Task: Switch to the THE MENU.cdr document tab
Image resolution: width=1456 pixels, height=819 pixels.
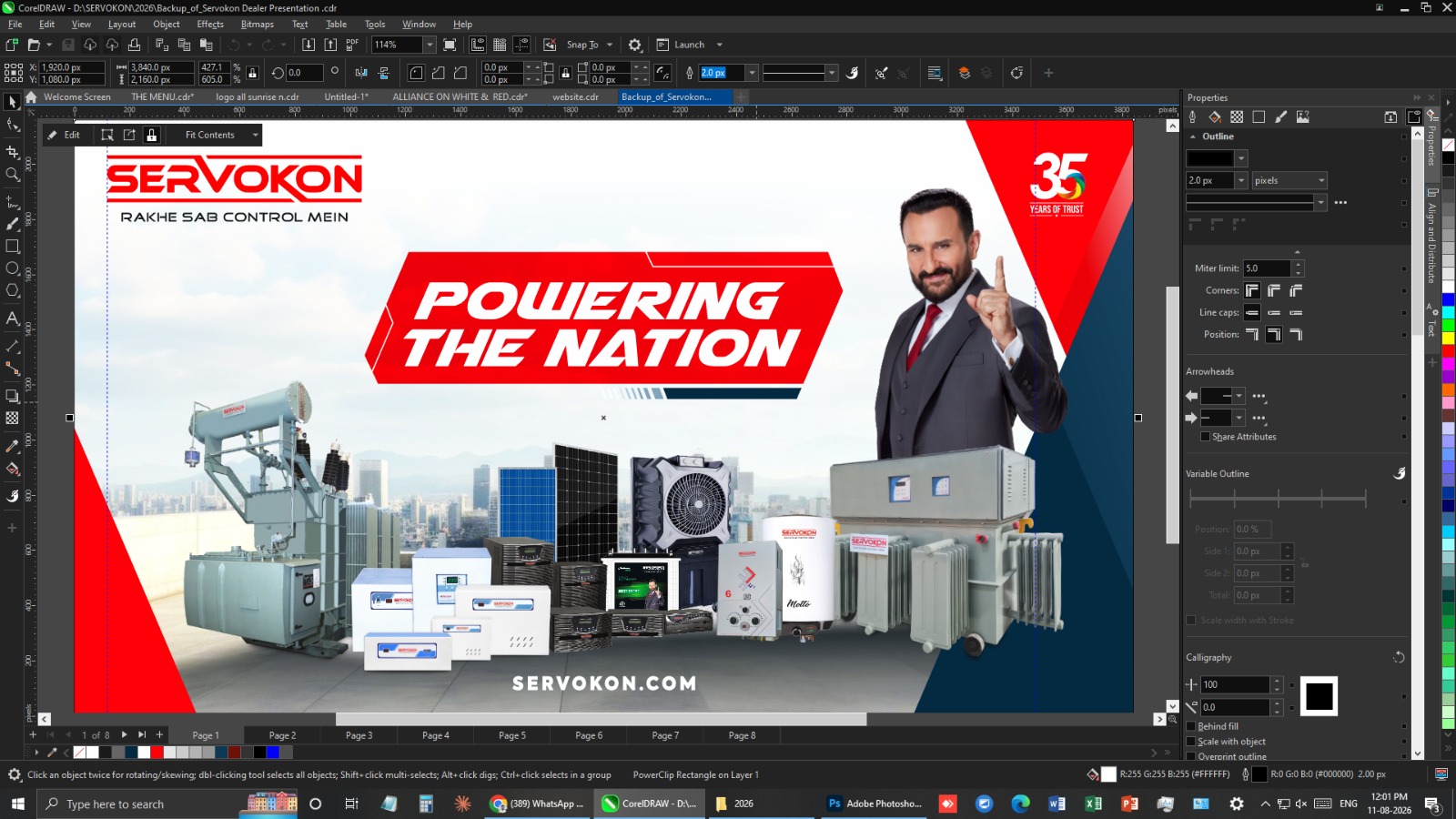Action: click(x=162, y=97)
